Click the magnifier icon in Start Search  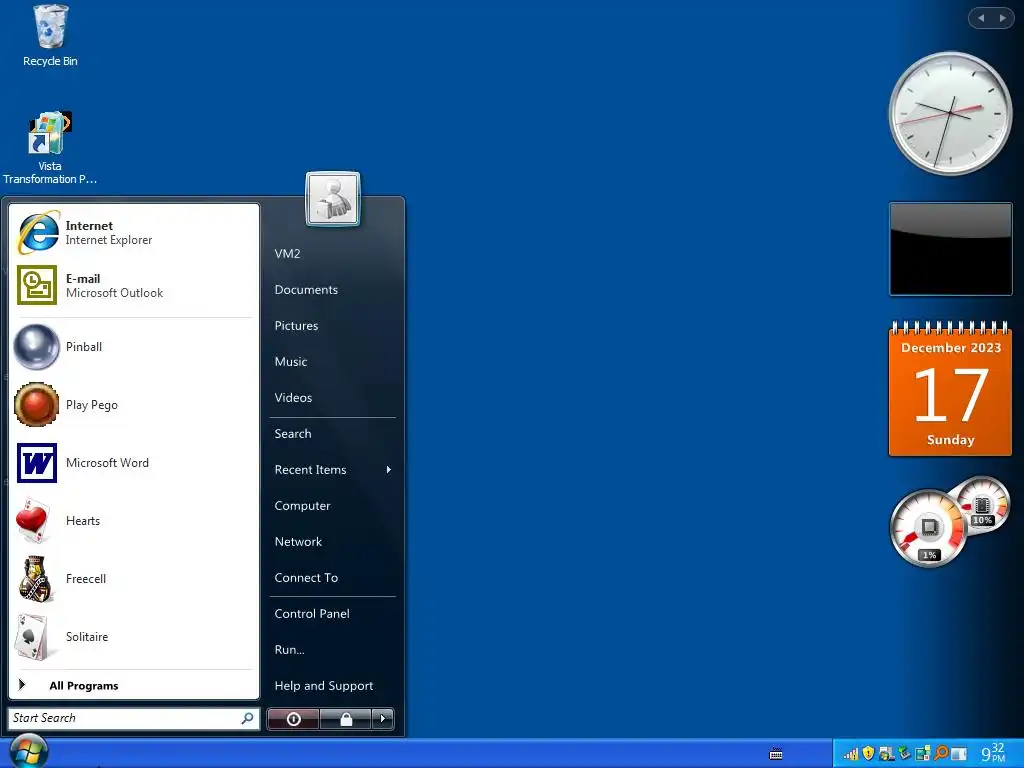(x=248, y=718)
